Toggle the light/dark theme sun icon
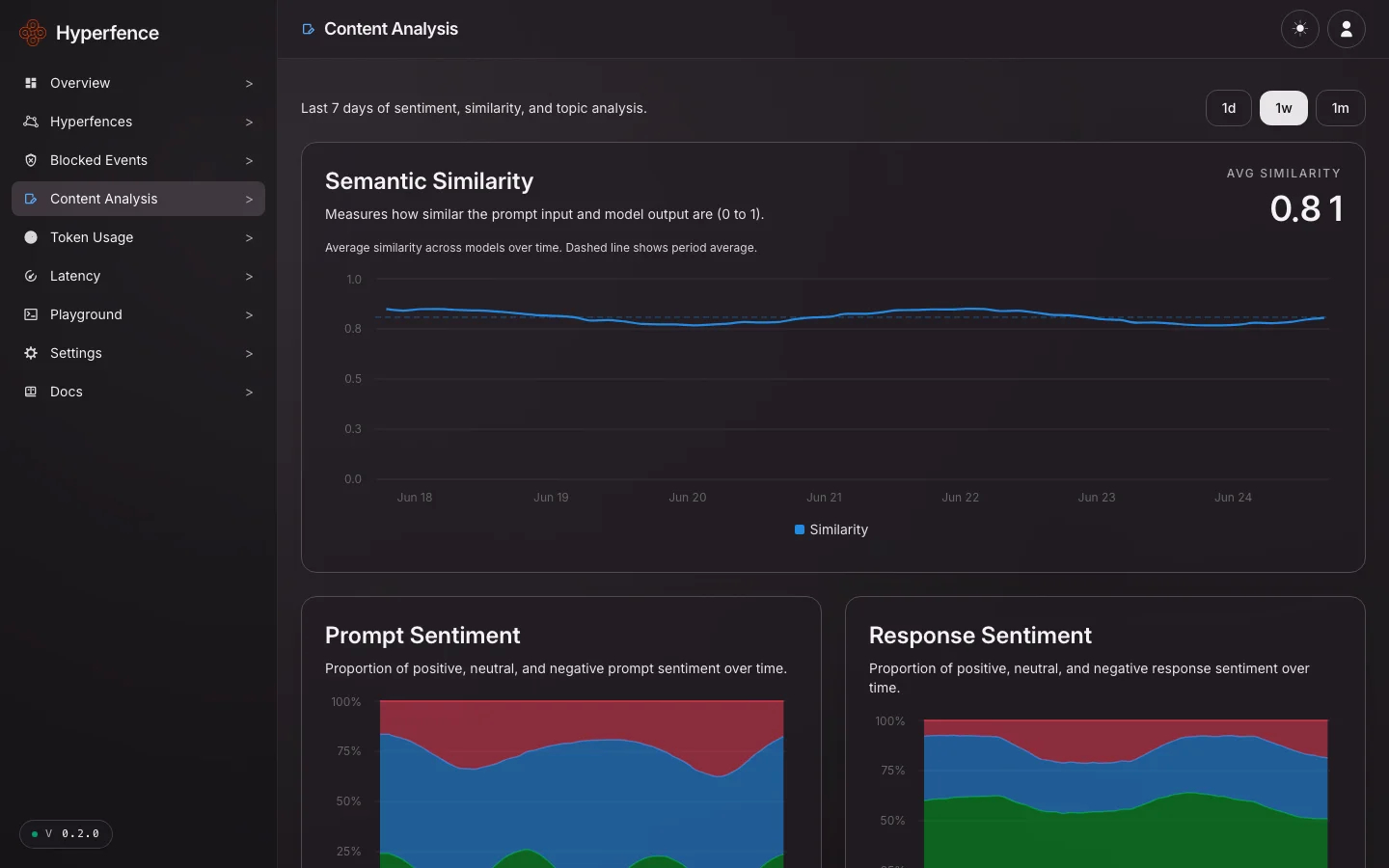This screenshot has width=1389, height=868. [1300, 29]
